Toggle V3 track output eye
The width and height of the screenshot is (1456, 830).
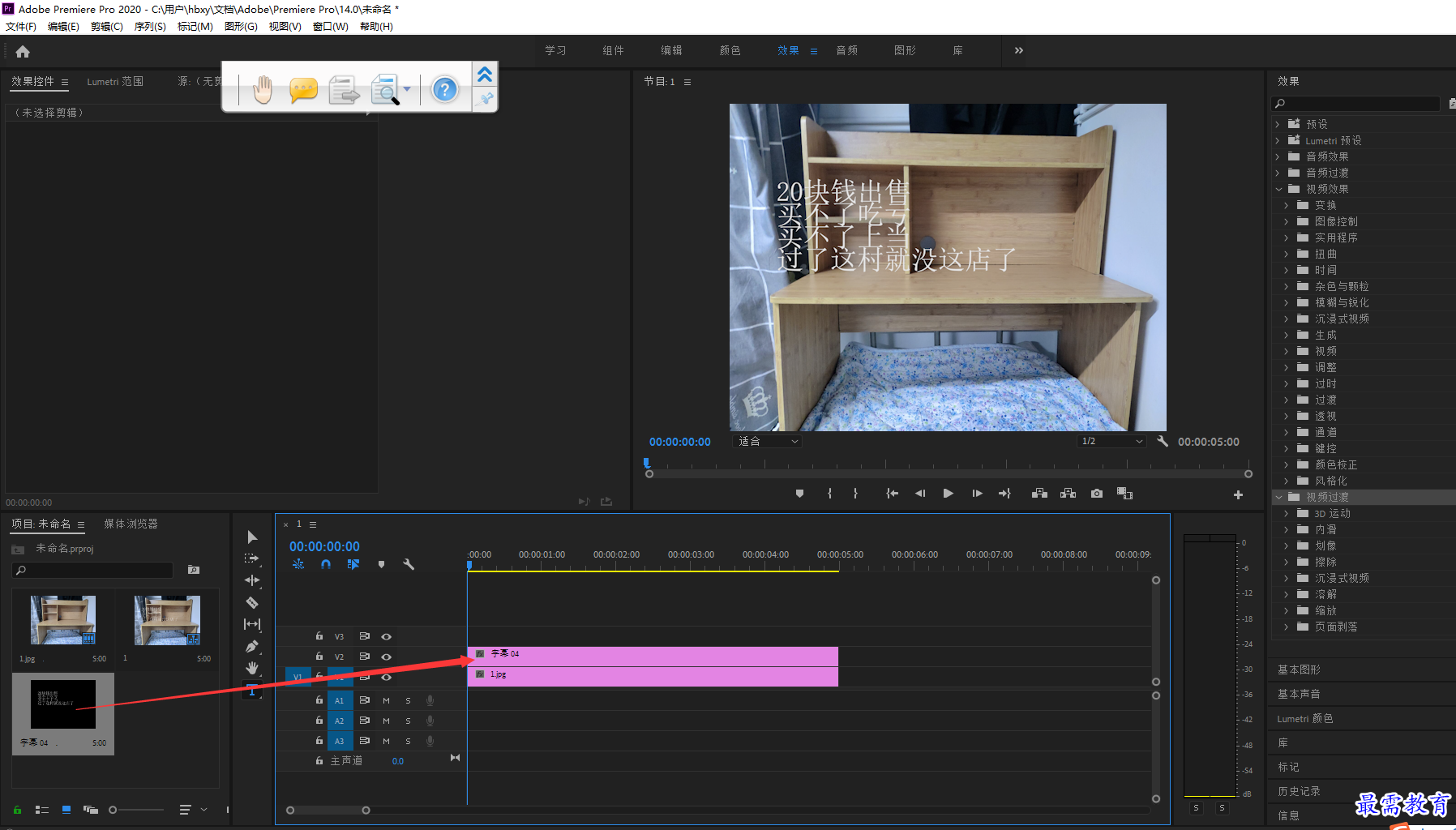pyautogui.click(x=387, y=636)
